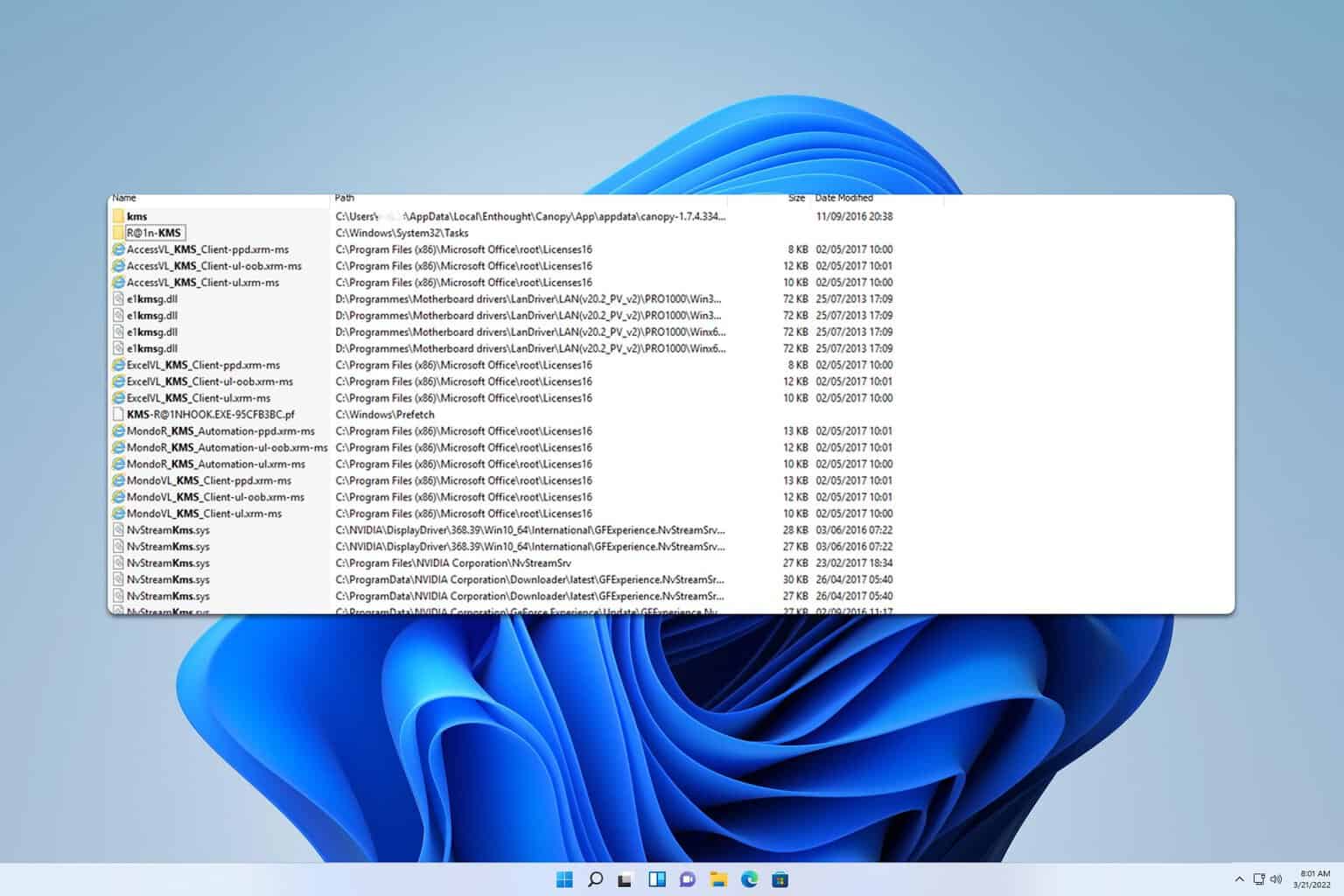The height and width of the screenshot is (896, 1344).
Task: Sort results by the Date Modified column
Action: click(x=844, y=198)
